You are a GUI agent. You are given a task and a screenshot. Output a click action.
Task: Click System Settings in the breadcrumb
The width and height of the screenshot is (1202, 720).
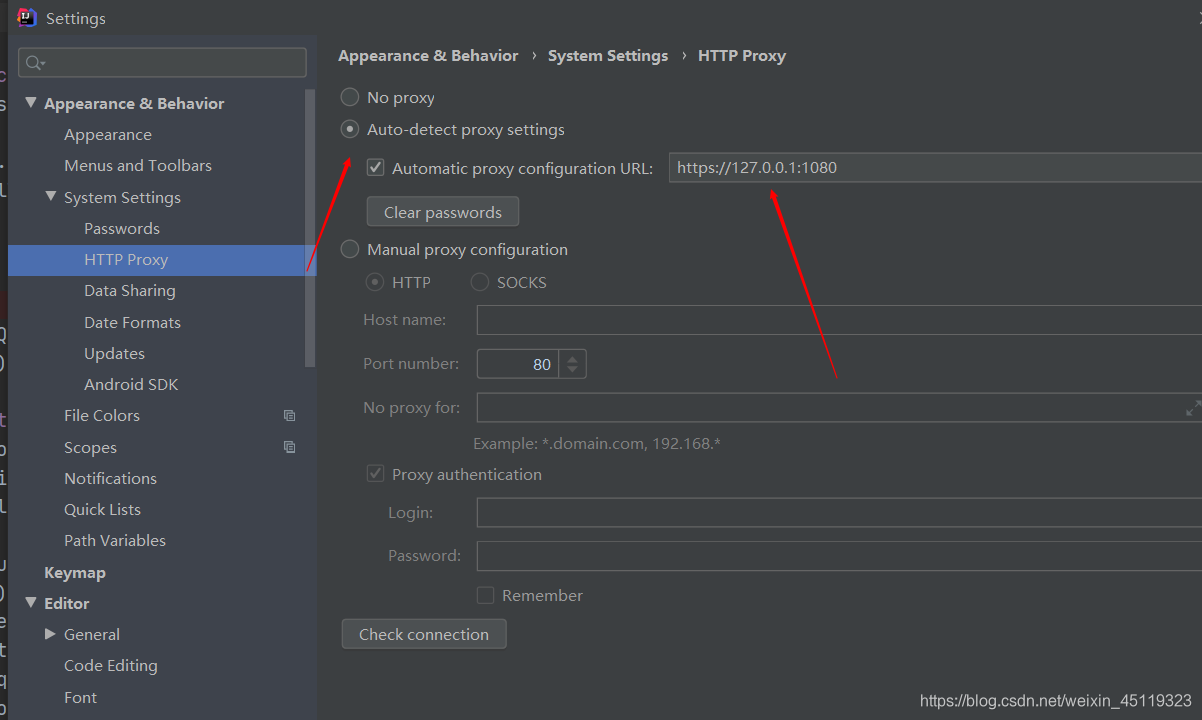pyautogui.click(x=608, y=56)
